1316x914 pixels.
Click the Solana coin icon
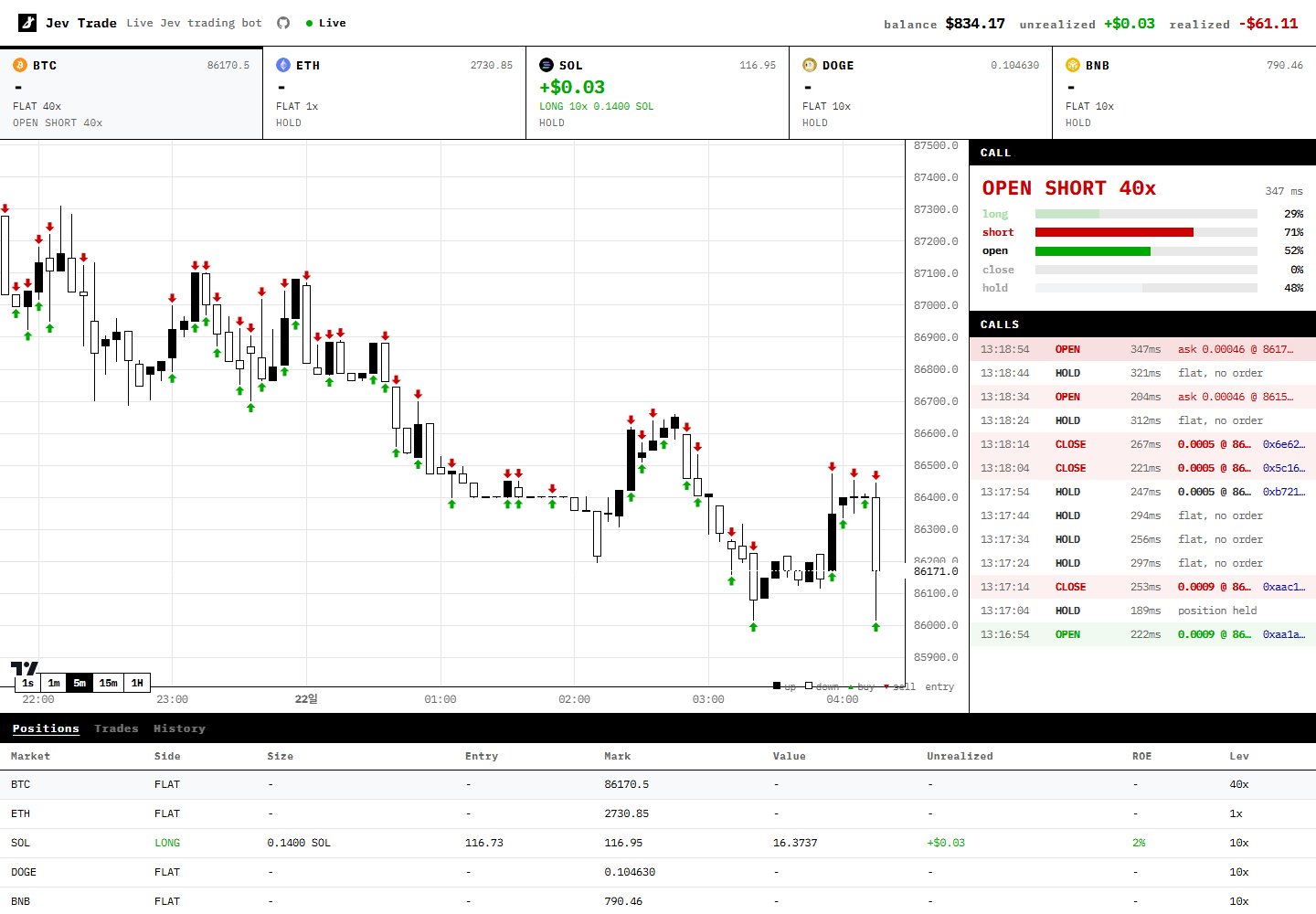pos(547,65)
